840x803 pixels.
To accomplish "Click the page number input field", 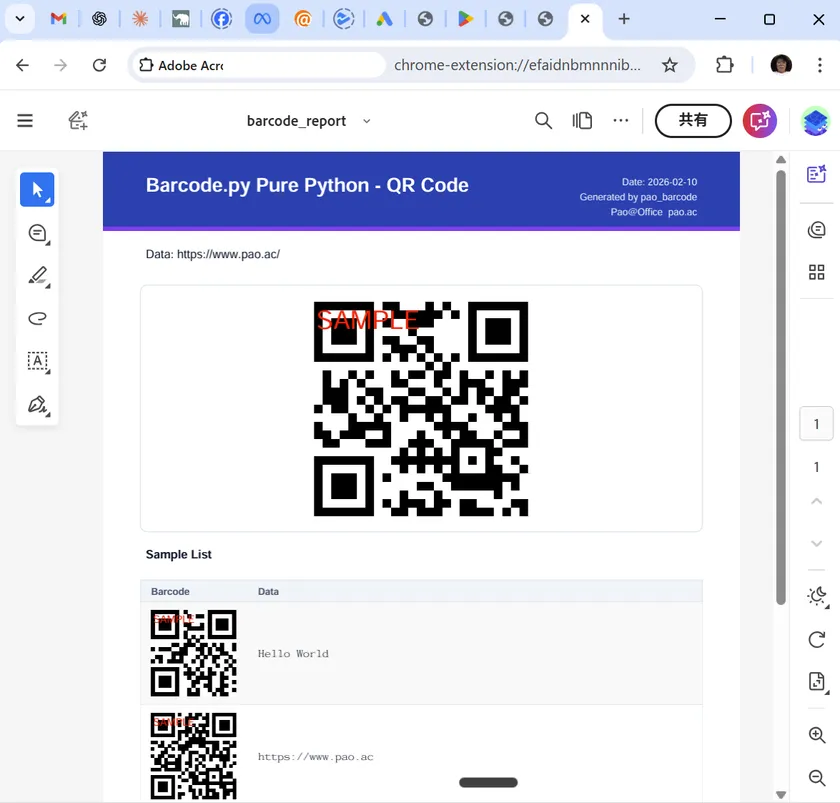I will pyautogui.click(x=816, y=423).
